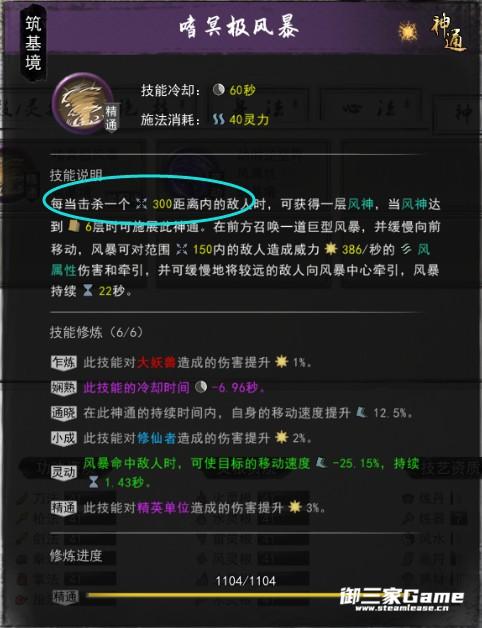Click the 神通 category label
482x628 pixels.
[449, 33]
